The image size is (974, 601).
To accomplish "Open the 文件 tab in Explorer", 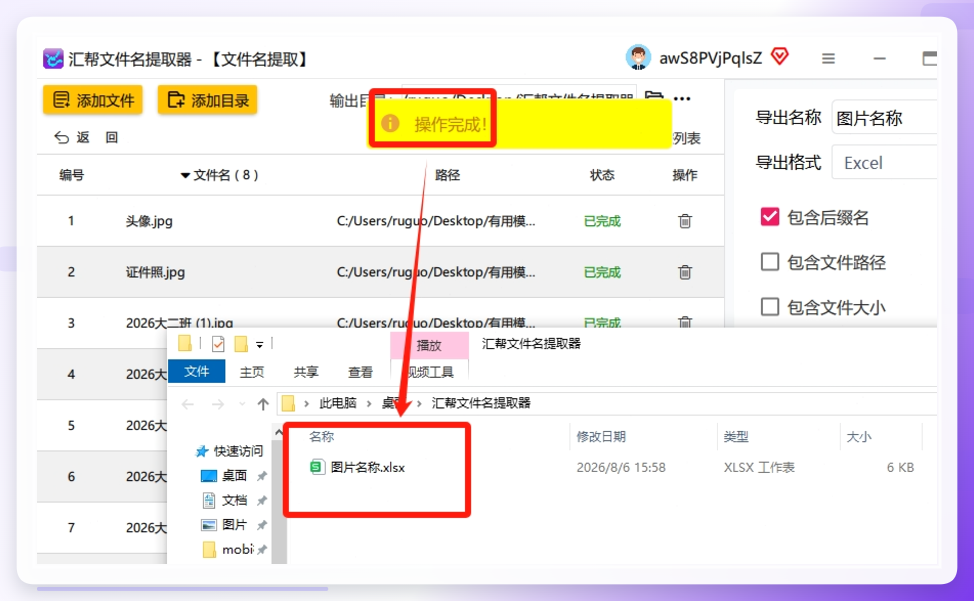I will [196, 371].
